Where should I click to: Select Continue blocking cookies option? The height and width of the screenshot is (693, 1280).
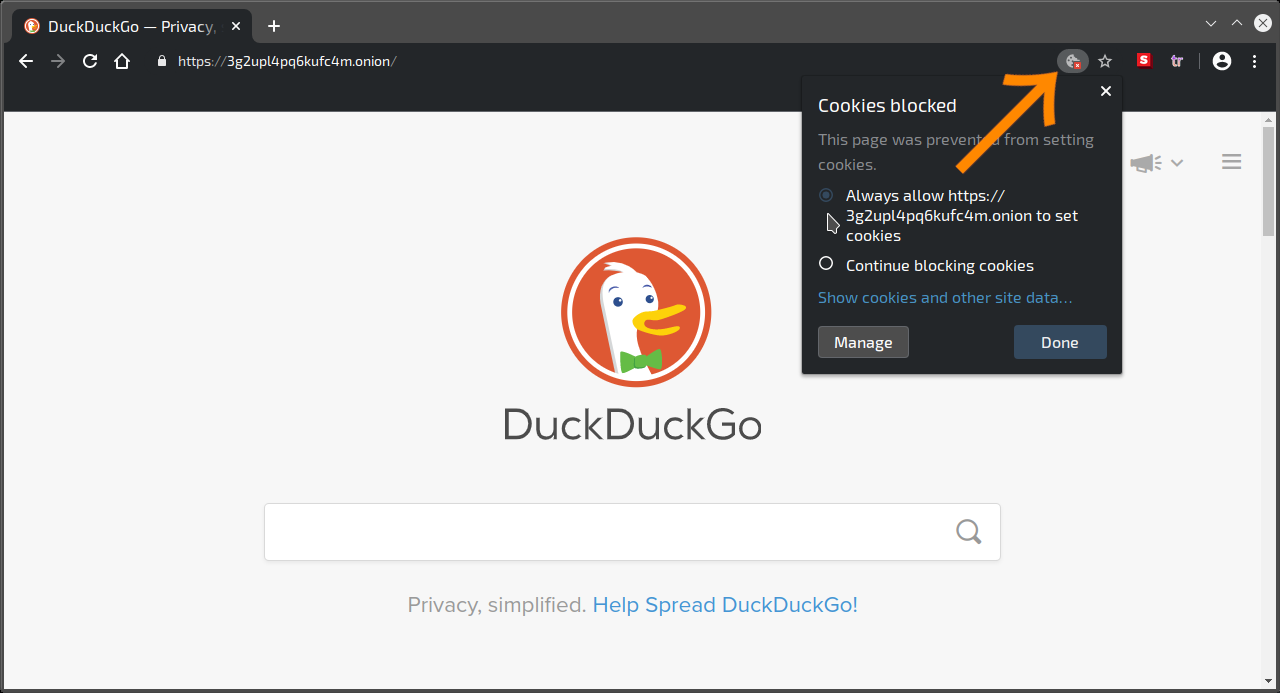(826, 264)
